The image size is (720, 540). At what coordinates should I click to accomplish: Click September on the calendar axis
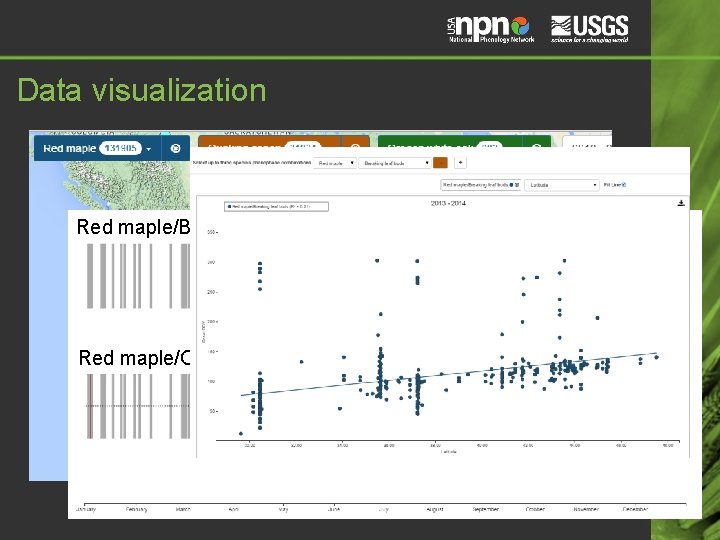coord(486,509)
